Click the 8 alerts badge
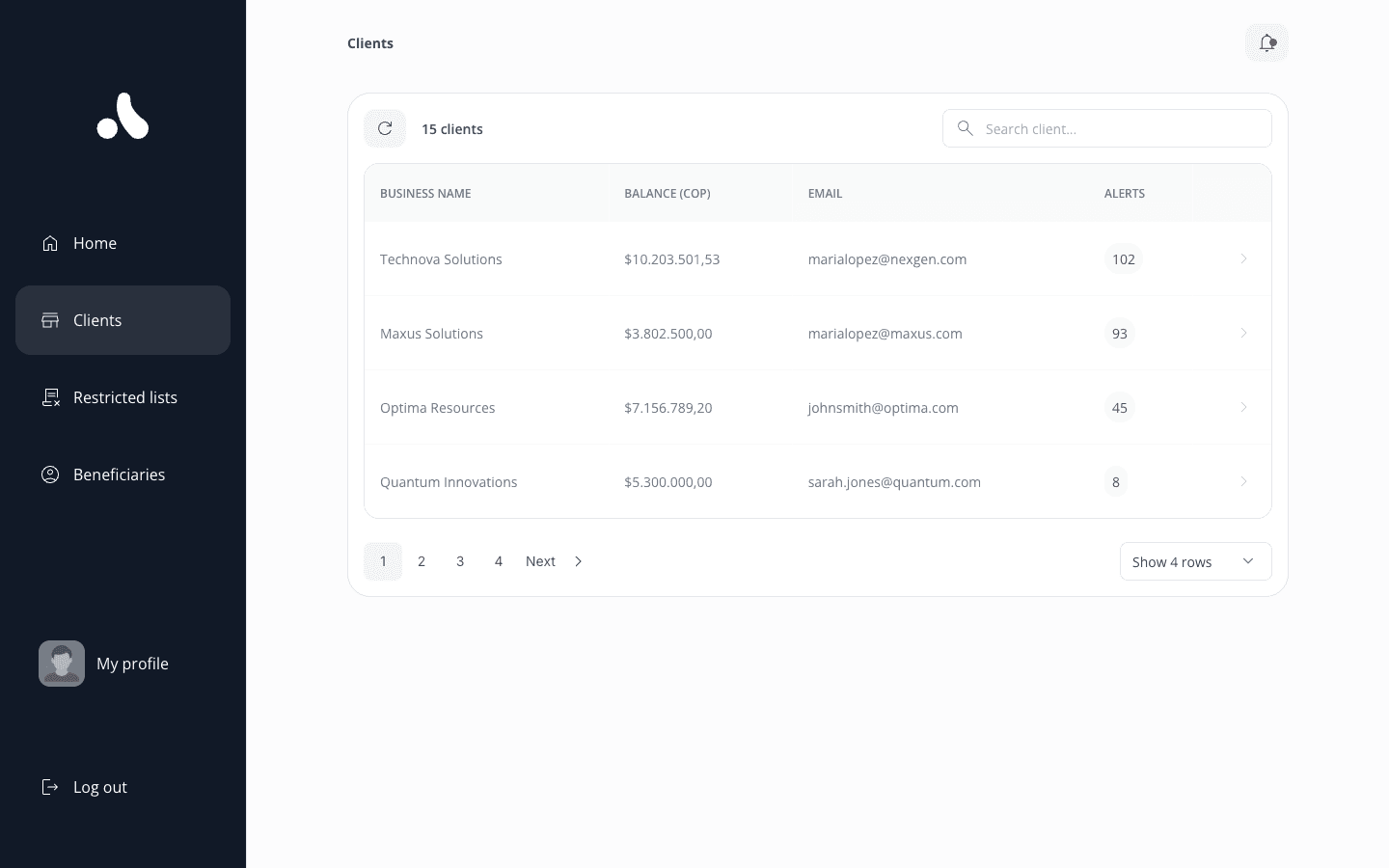1389x868 pixels. point(1116,481)
